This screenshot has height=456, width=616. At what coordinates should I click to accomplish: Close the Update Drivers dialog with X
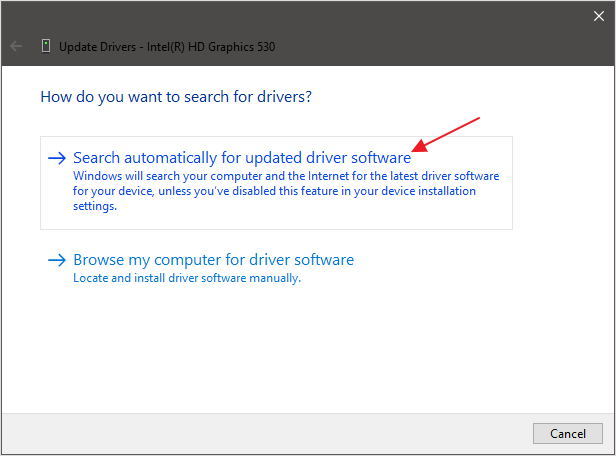click(x=598, y=14)
